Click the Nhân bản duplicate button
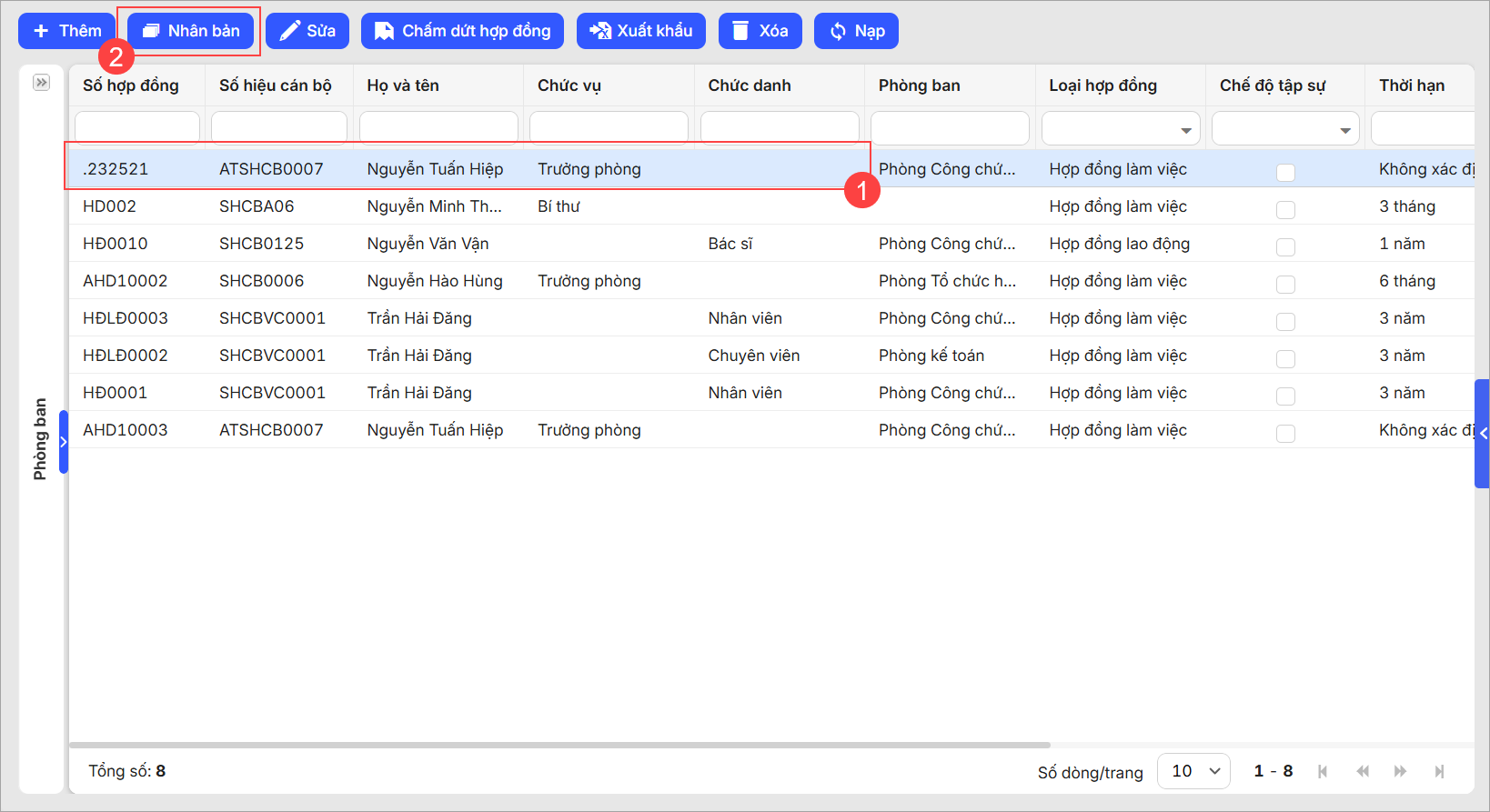This screenshot has width=1490, height=812. click(x=191, y=31)
